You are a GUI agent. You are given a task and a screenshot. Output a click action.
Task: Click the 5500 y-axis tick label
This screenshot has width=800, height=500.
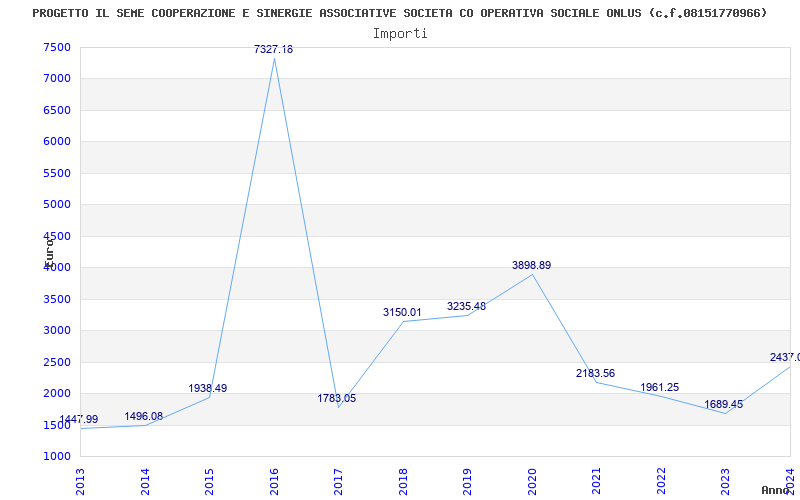click(x=57, y=173)
